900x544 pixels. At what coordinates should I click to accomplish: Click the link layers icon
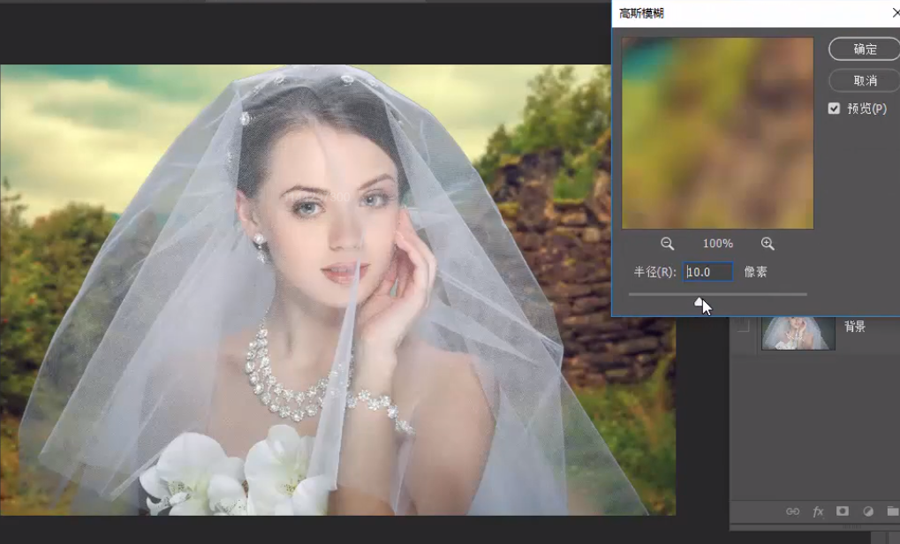click(x=792, y=511)
